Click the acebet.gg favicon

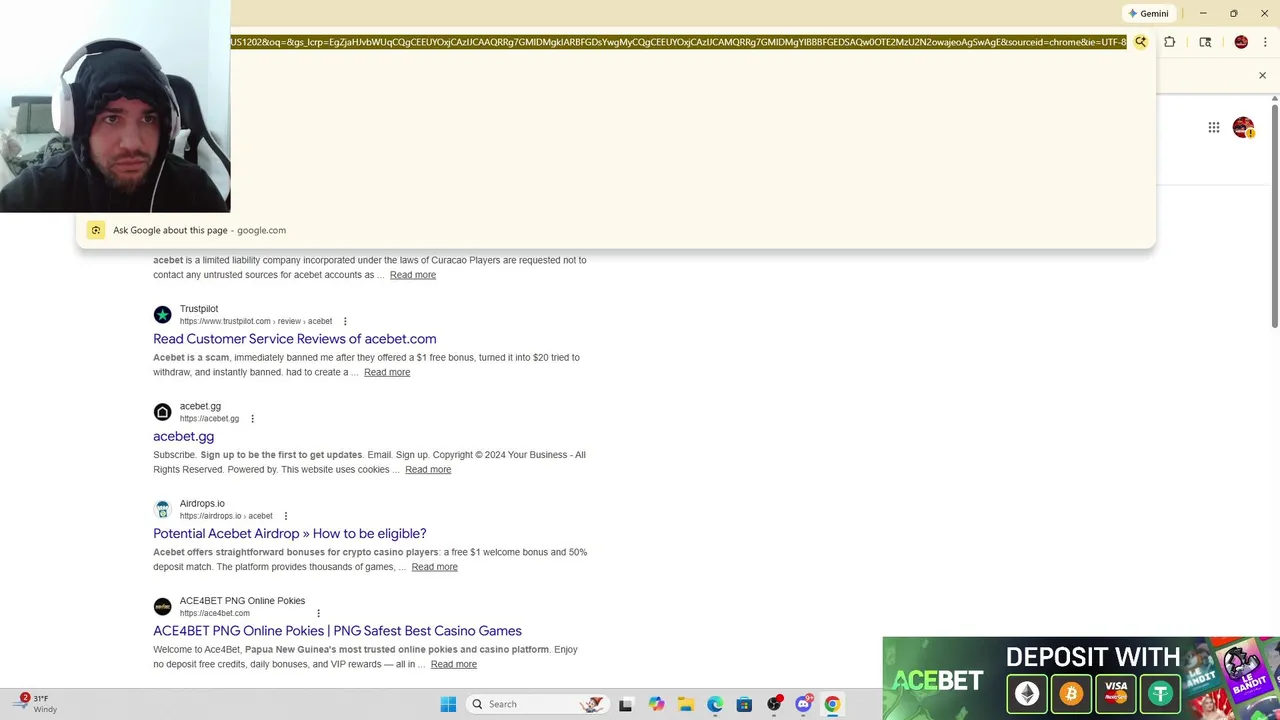coord(162,412)
